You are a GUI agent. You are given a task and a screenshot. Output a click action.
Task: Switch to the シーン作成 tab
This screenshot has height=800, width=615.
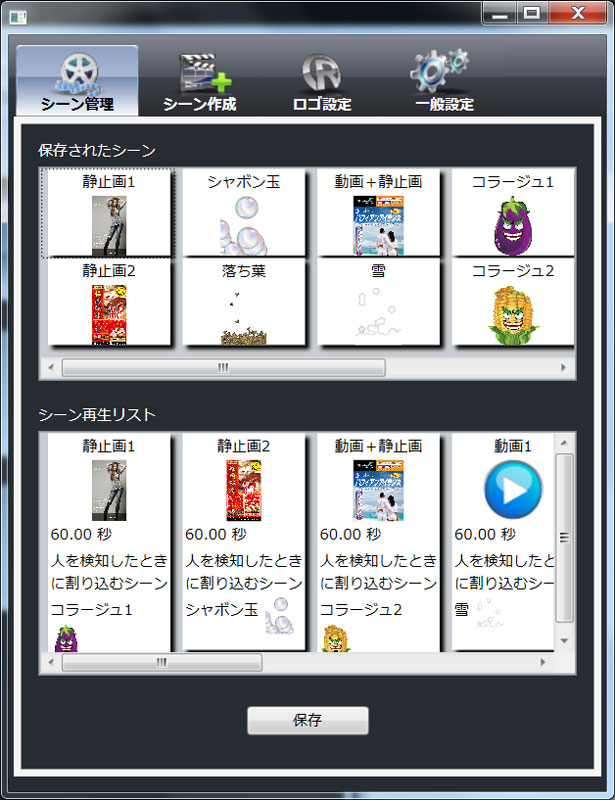coord(200,81)
